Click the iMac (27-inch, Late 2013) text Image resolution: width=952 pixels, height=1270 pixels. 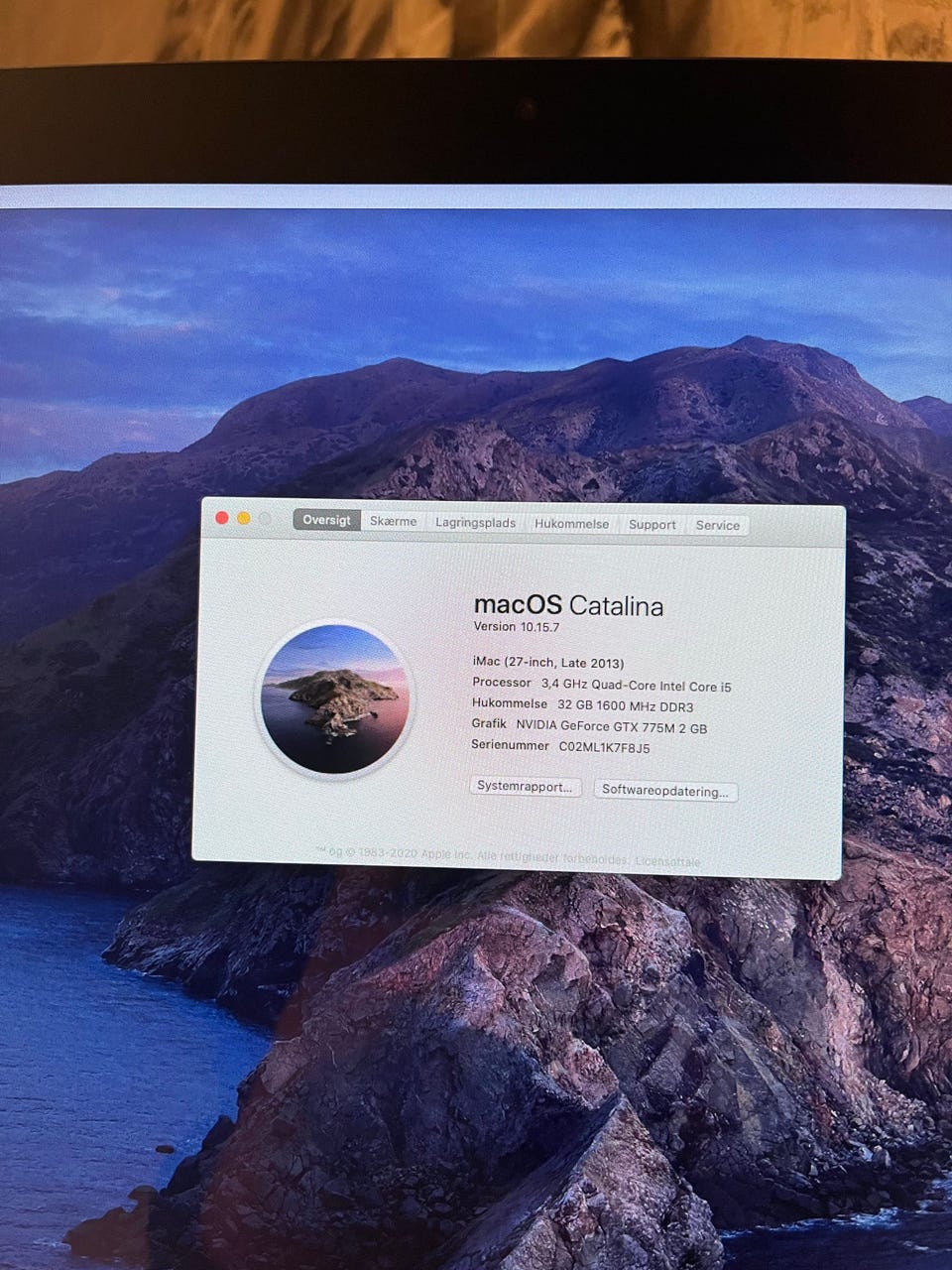click(548, 663)
